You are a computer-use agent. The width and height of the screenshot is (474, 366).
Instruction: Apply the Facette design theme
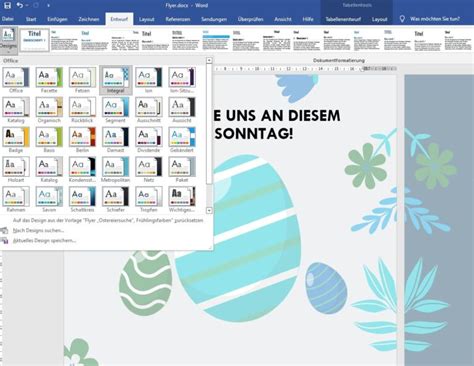tap(49, 80)
